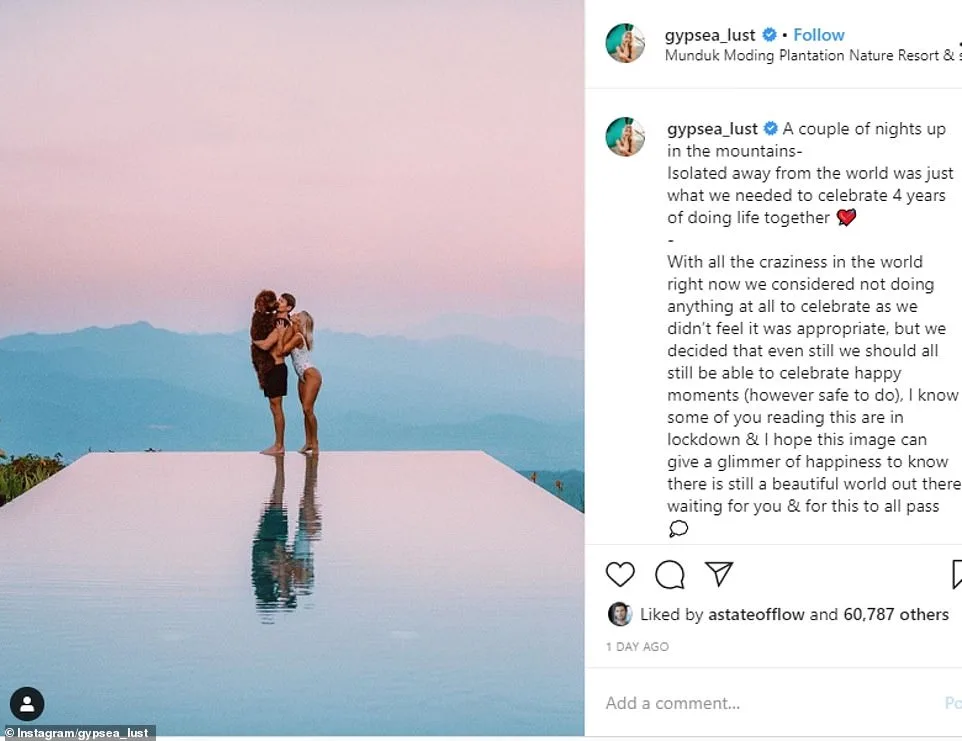Like the post with the heart icon
Screen dimensions: 962x741
[620, 574]
